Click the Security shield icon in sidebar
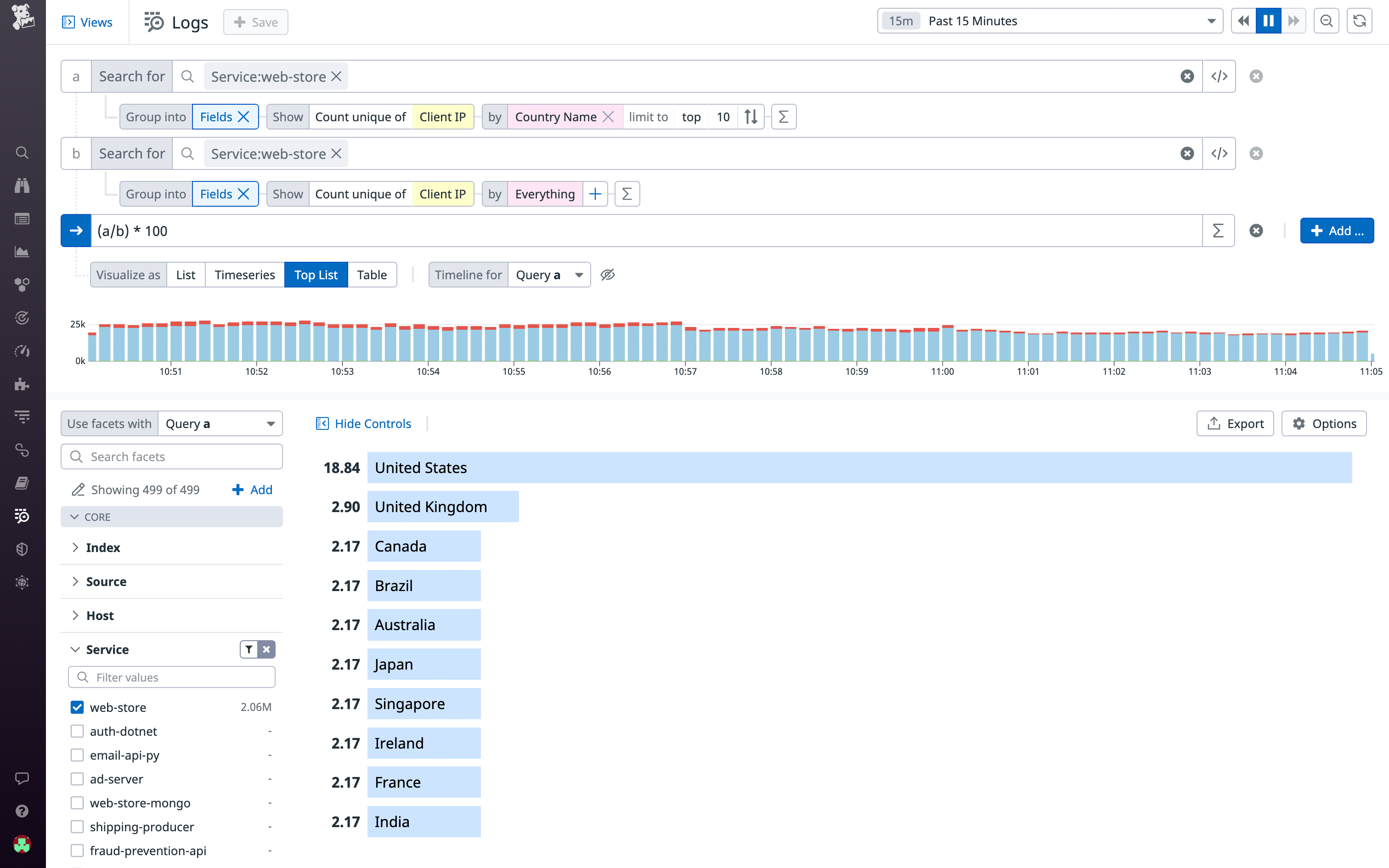 22,549
